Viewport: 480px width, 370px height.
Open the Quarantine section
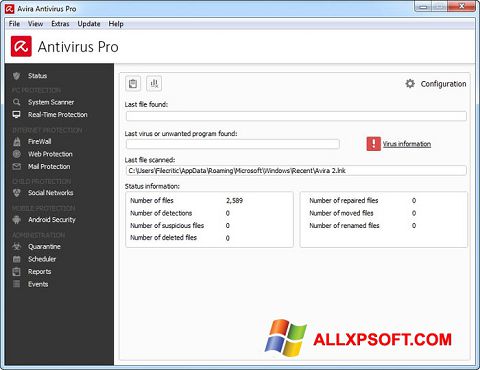tap(44, 247)
